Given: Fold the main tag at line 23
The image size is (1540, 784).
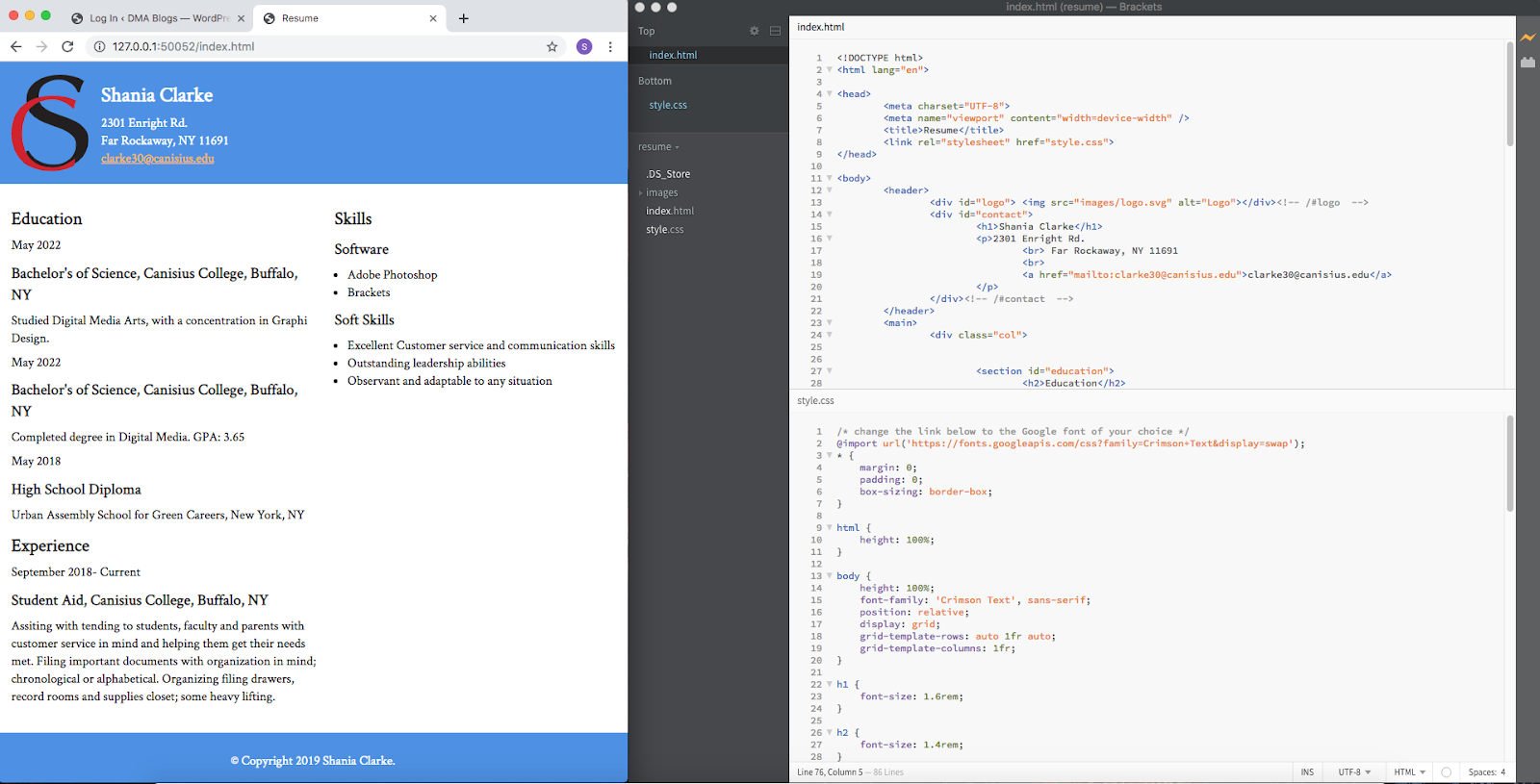Looking at the screenshot, I should [830, 322].
